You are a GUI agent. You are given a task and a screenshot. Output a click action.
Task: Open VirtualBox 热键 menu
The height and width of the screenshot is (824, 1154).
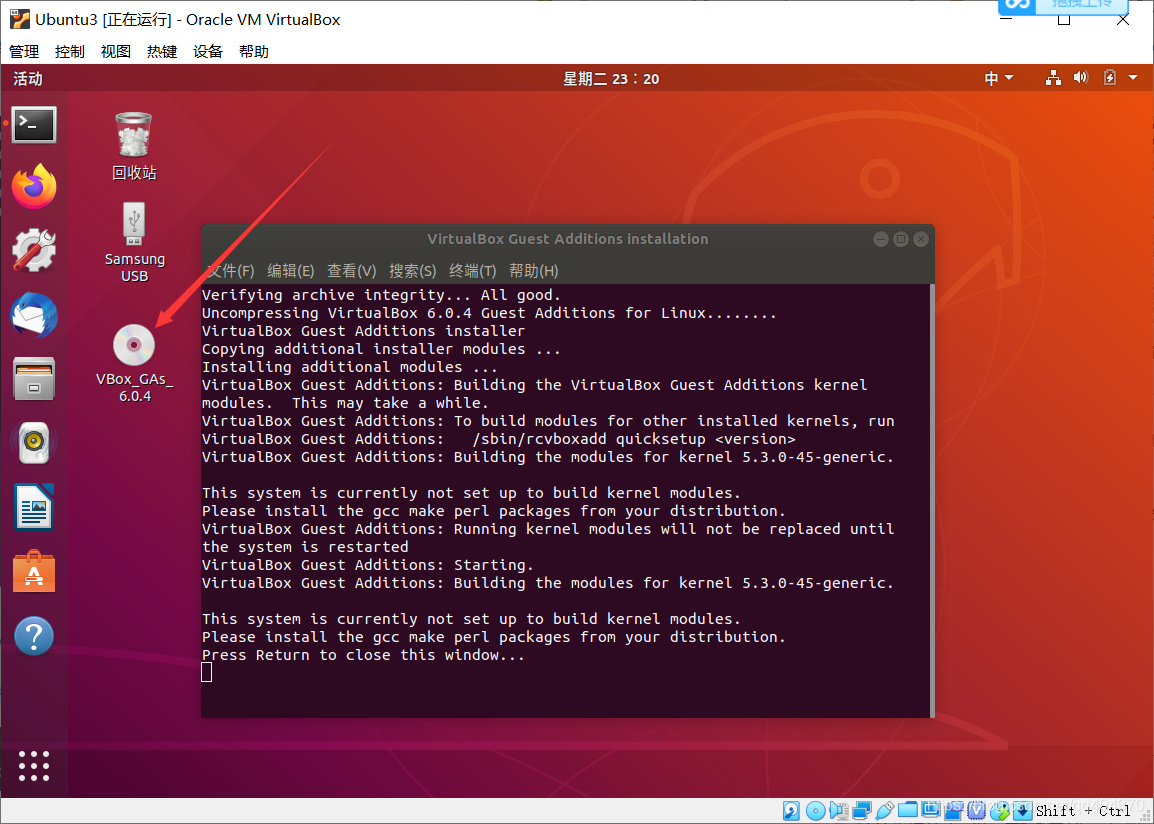162,52
